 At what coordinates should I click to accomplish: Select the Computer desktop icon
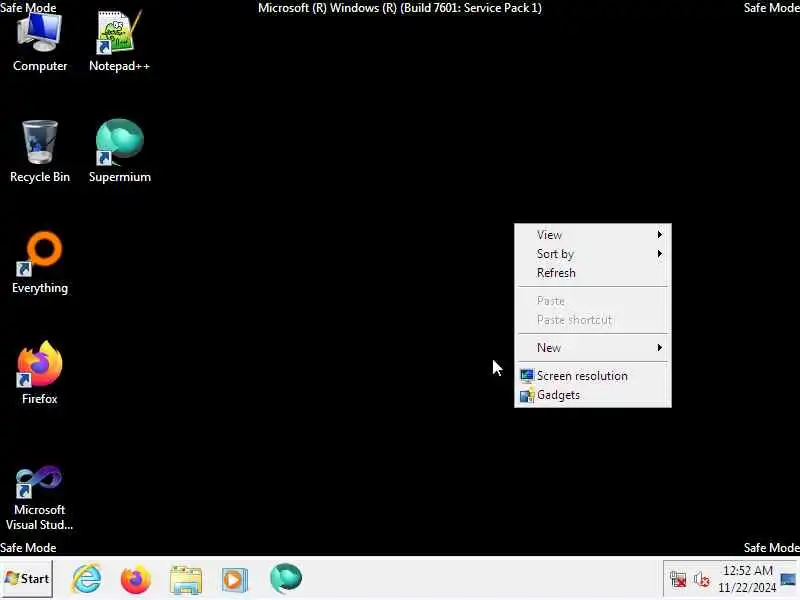pos(40,43)
